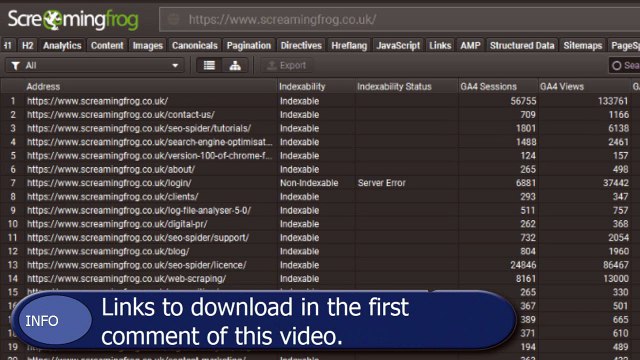640x360 pixels.
Task: Open the Hreflang tab
Action: coord(349,45)
